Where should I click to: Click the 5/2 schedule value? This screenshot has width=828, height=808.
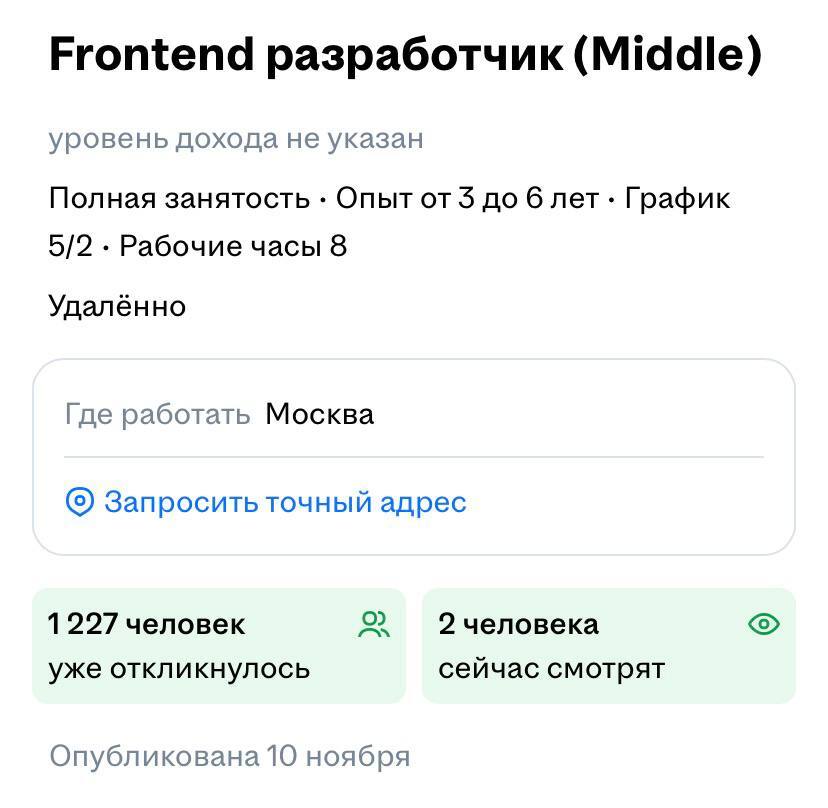pyautogui.click(x=70, y=246)
